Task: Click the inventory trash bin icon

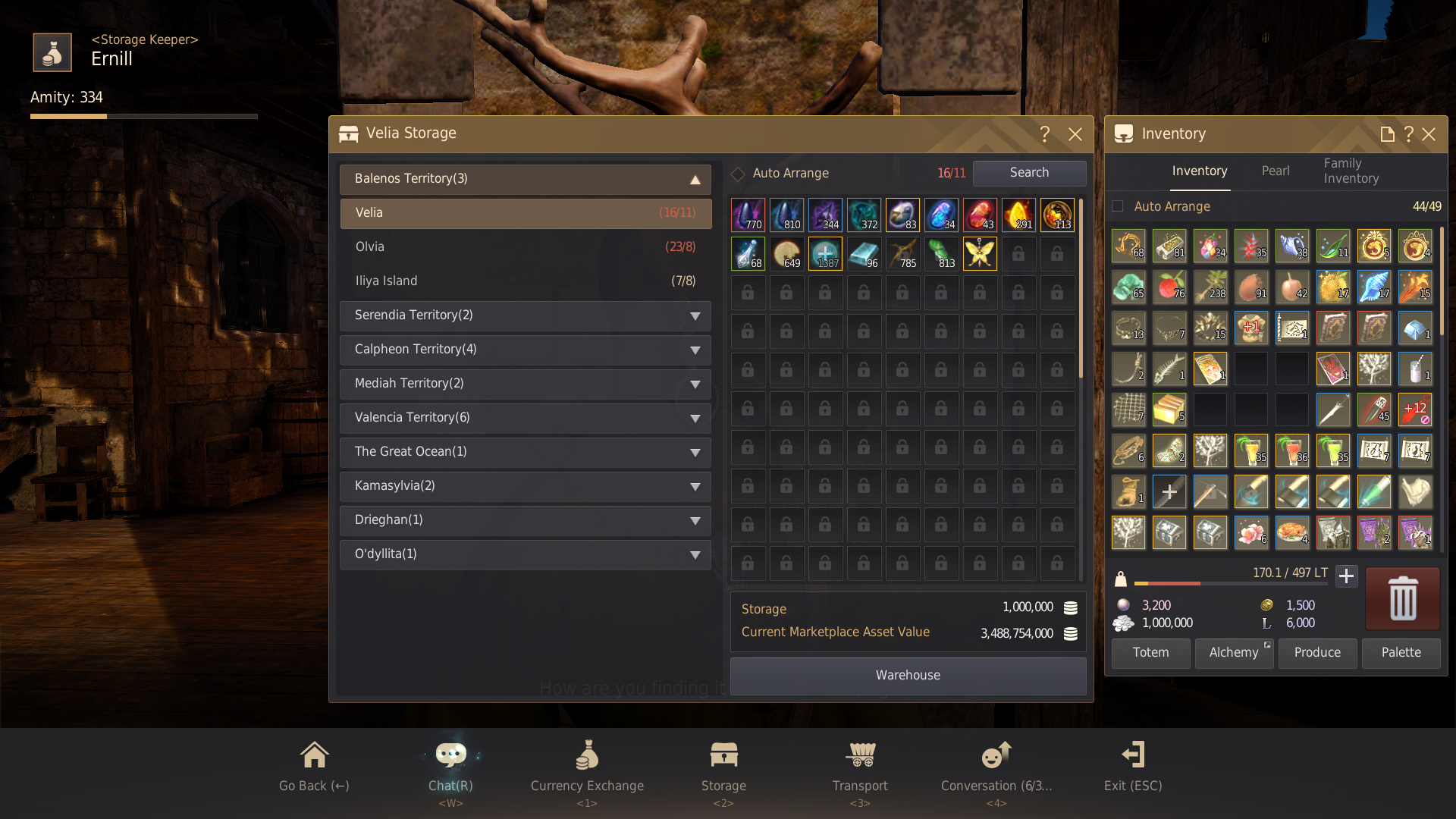Action: click(x=1403, y=598)
